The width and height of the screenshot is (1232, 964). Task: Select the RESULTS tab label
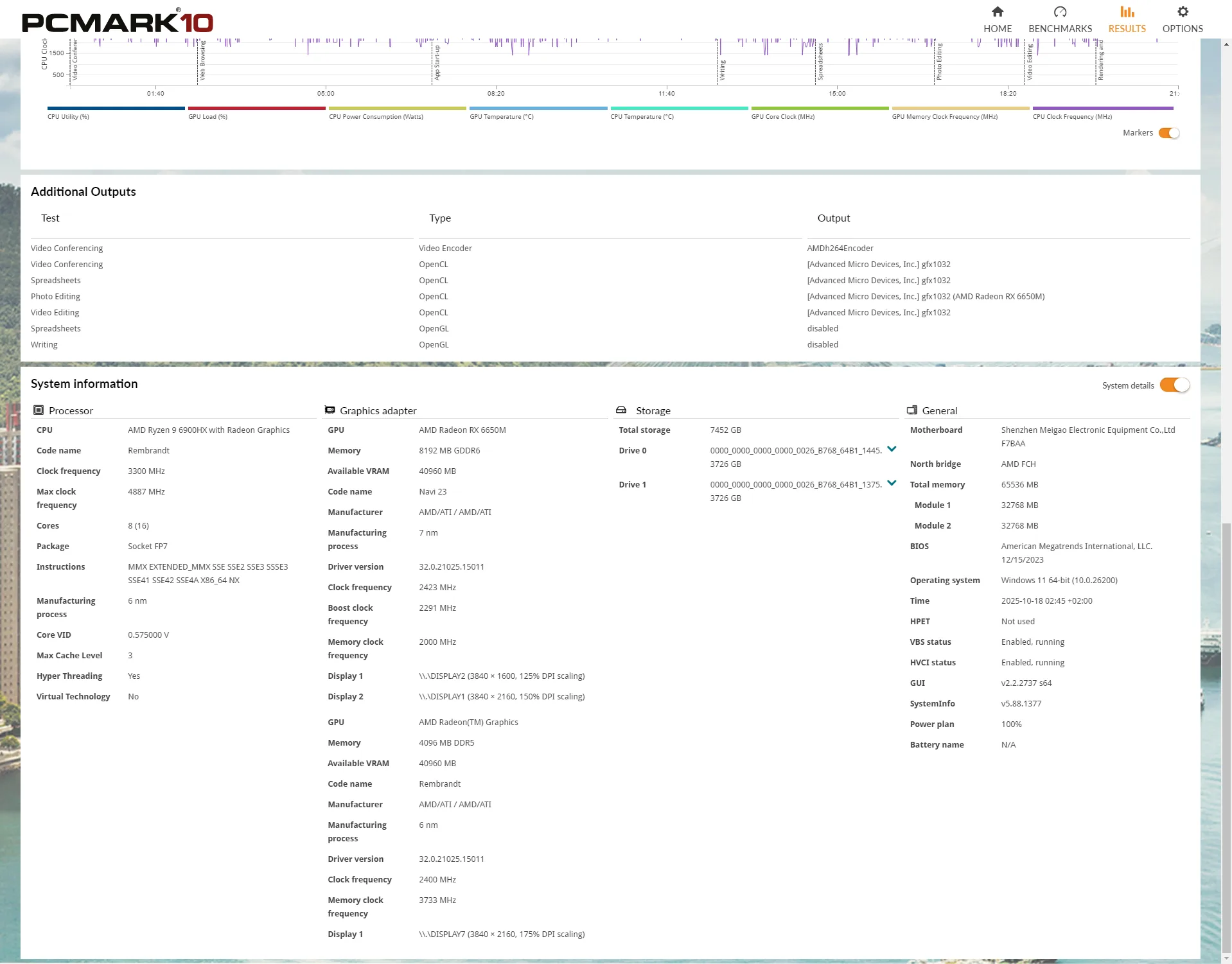point(1127,29)
